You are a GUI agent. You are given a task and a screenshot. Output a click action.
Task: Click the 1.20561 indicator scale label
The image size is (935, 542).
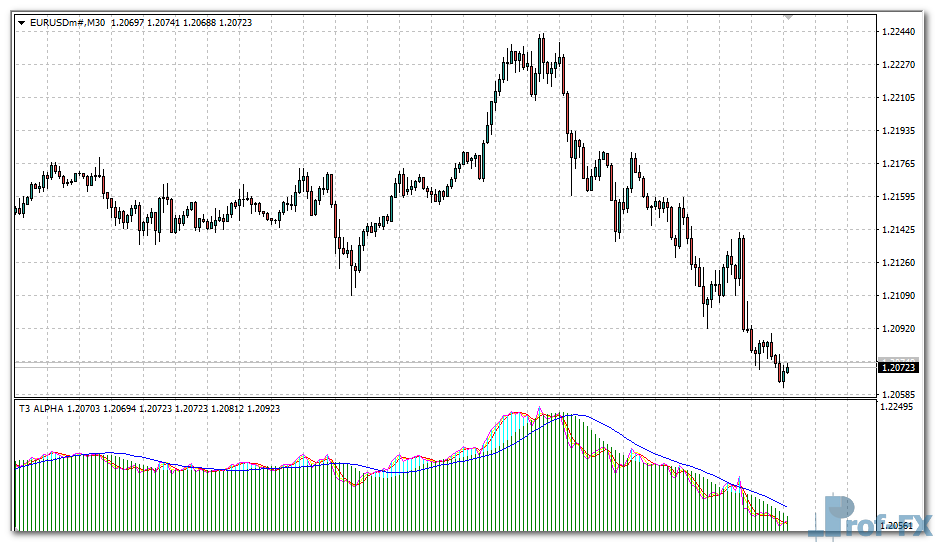tap(898, 524)
